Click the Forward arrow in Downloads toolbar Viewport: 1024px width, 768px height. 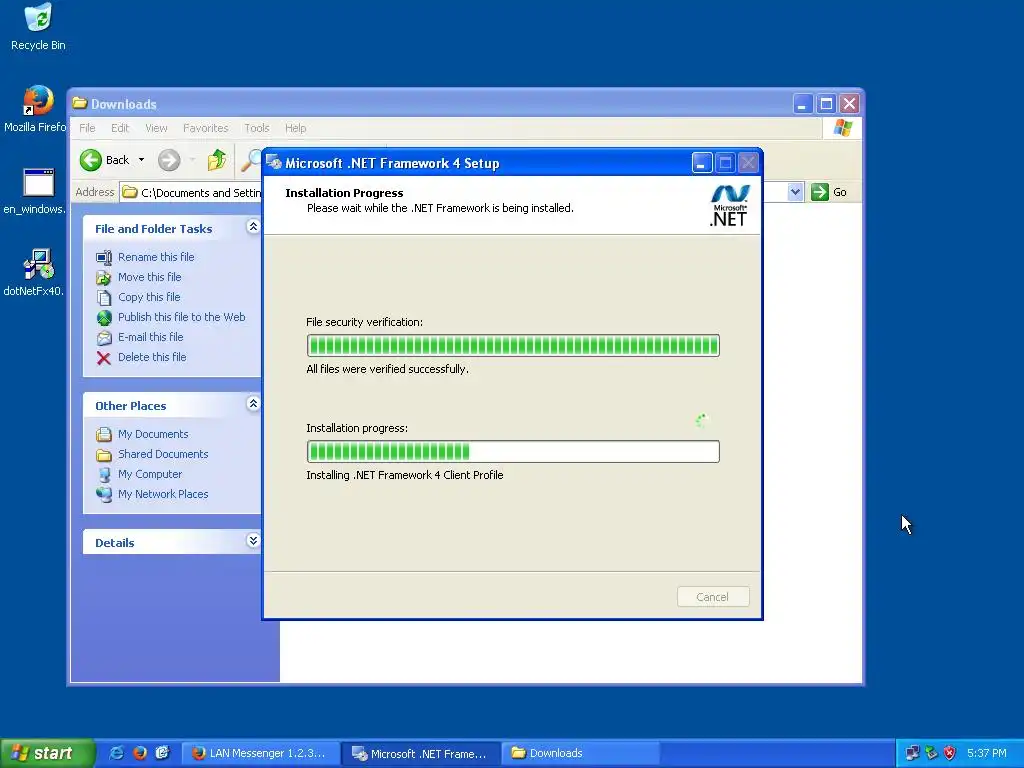pos(169,160)
